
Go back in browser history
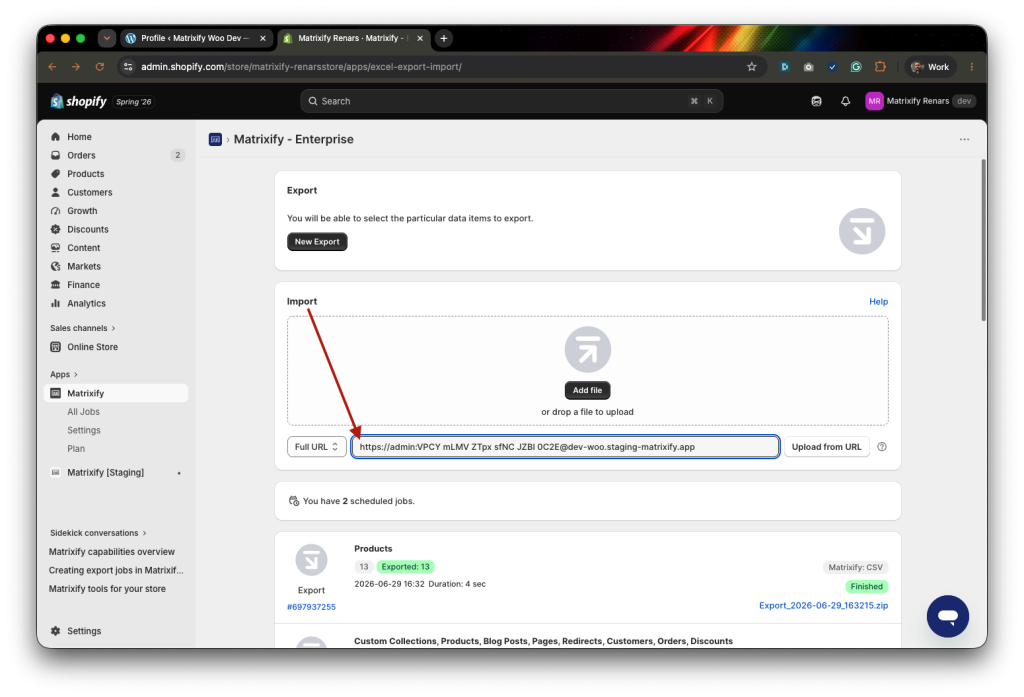click(52, 67)
